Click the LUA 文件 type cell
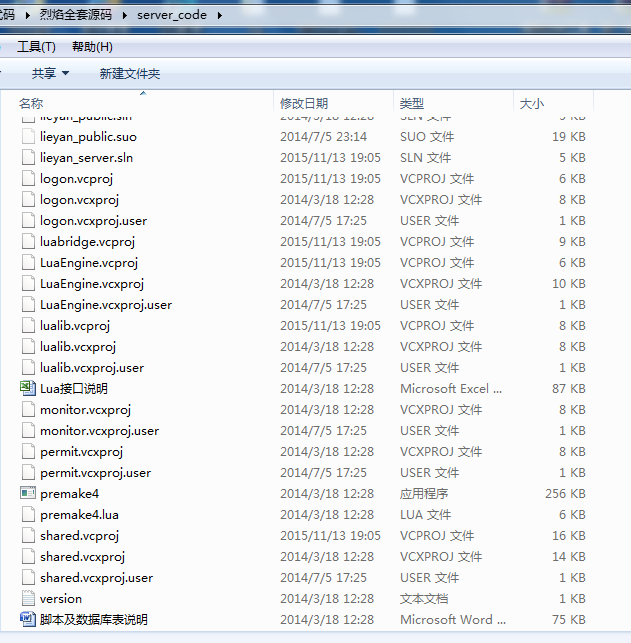 (426, 515)
